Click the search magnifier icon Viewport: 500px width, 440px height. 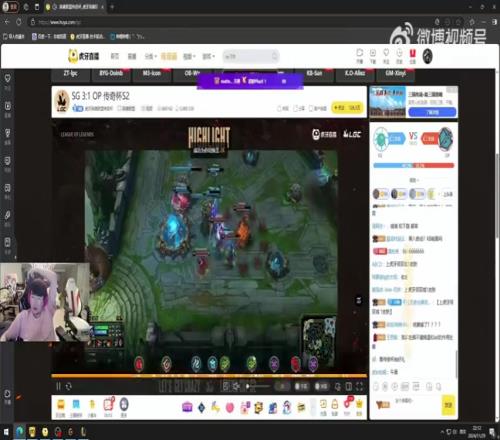click(274, 56)
